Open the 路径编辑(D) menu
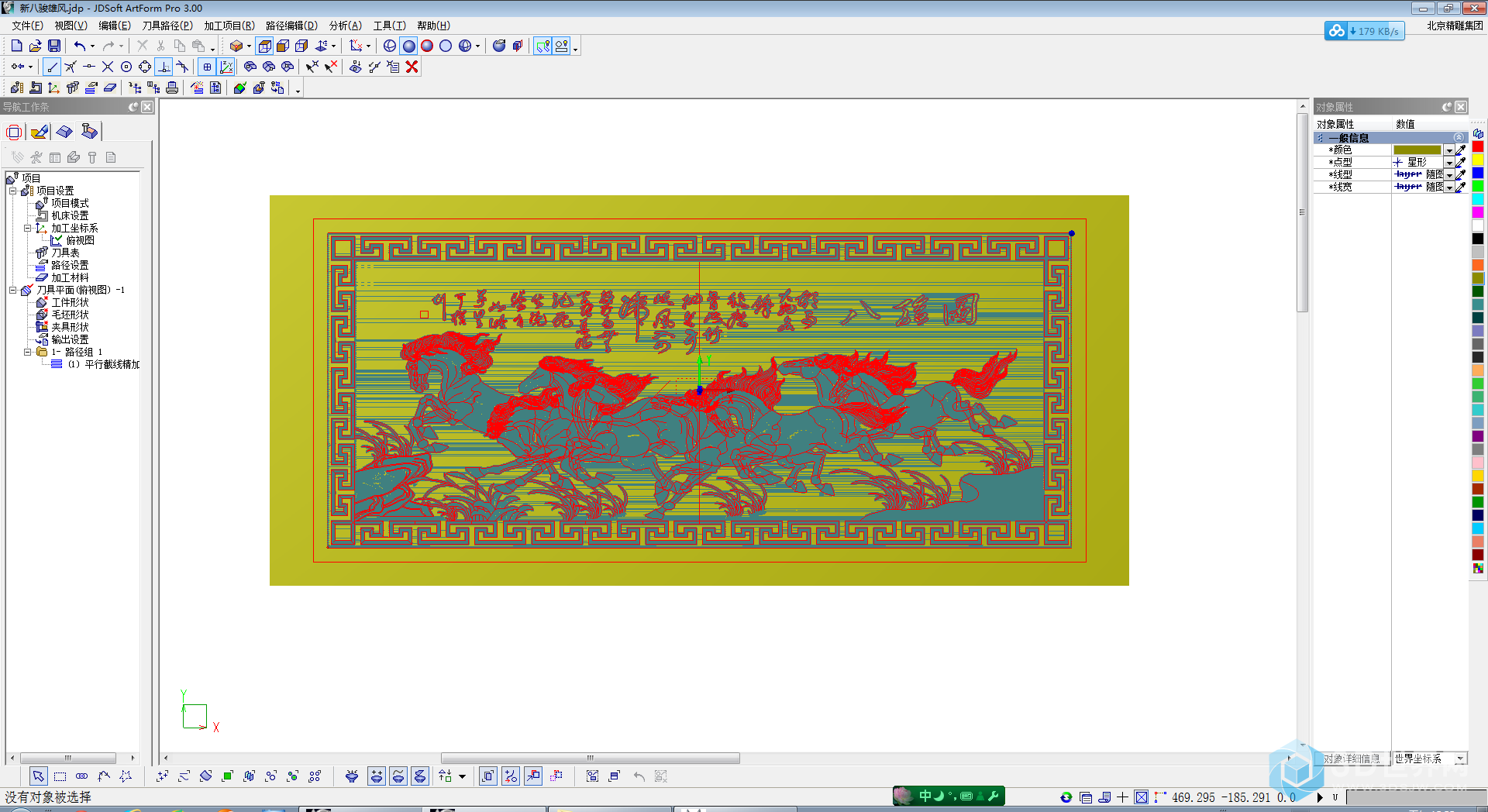This screenshot has height=812, width=1488. coord(291,26)
